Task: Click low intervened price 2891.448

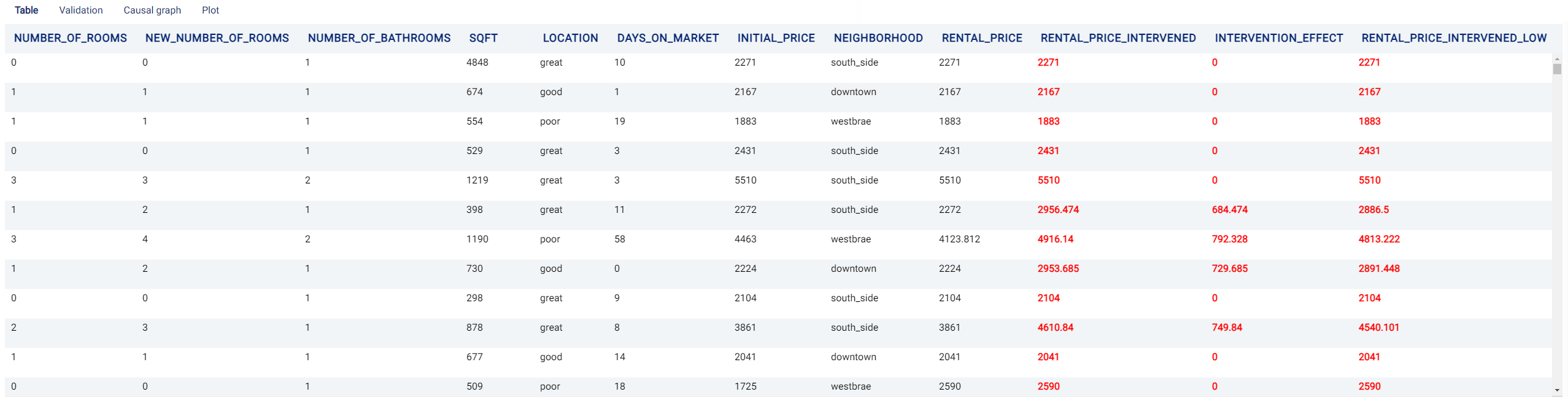Action: tap(1379, 269)
